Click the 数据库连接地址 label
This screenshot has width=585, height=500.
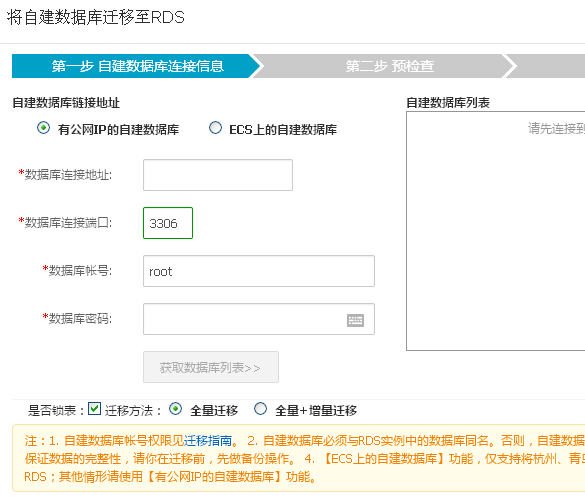(65, 175)
